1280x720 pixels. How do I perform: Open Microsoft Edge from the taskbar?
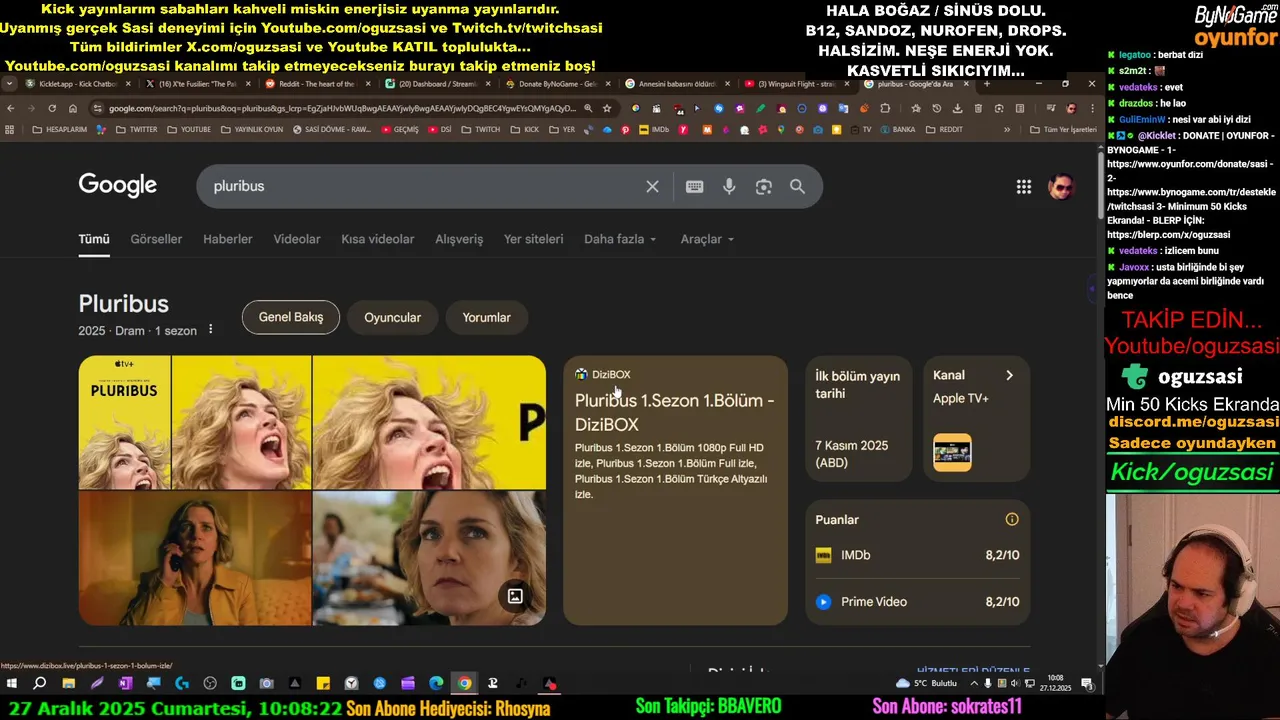(x=436, y=684)
